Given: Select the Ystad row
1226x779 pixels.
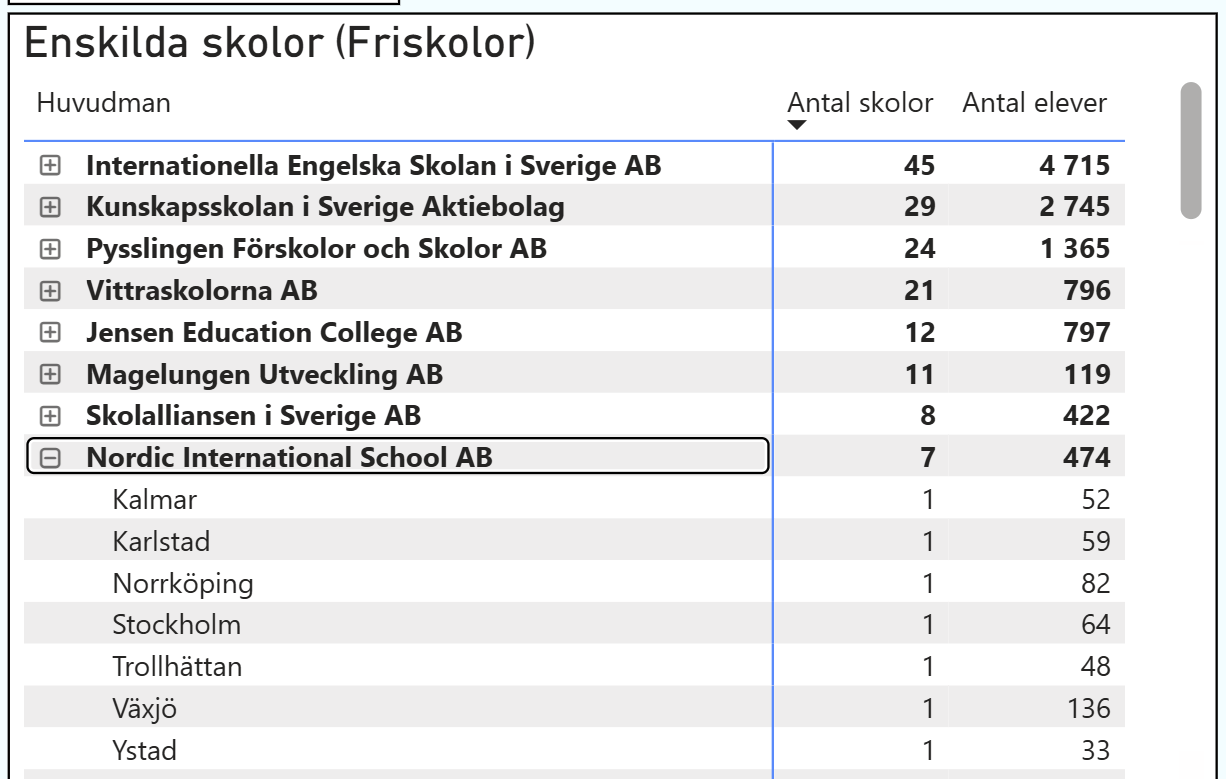Looking at the screenshot, I should tap(141, 749).
